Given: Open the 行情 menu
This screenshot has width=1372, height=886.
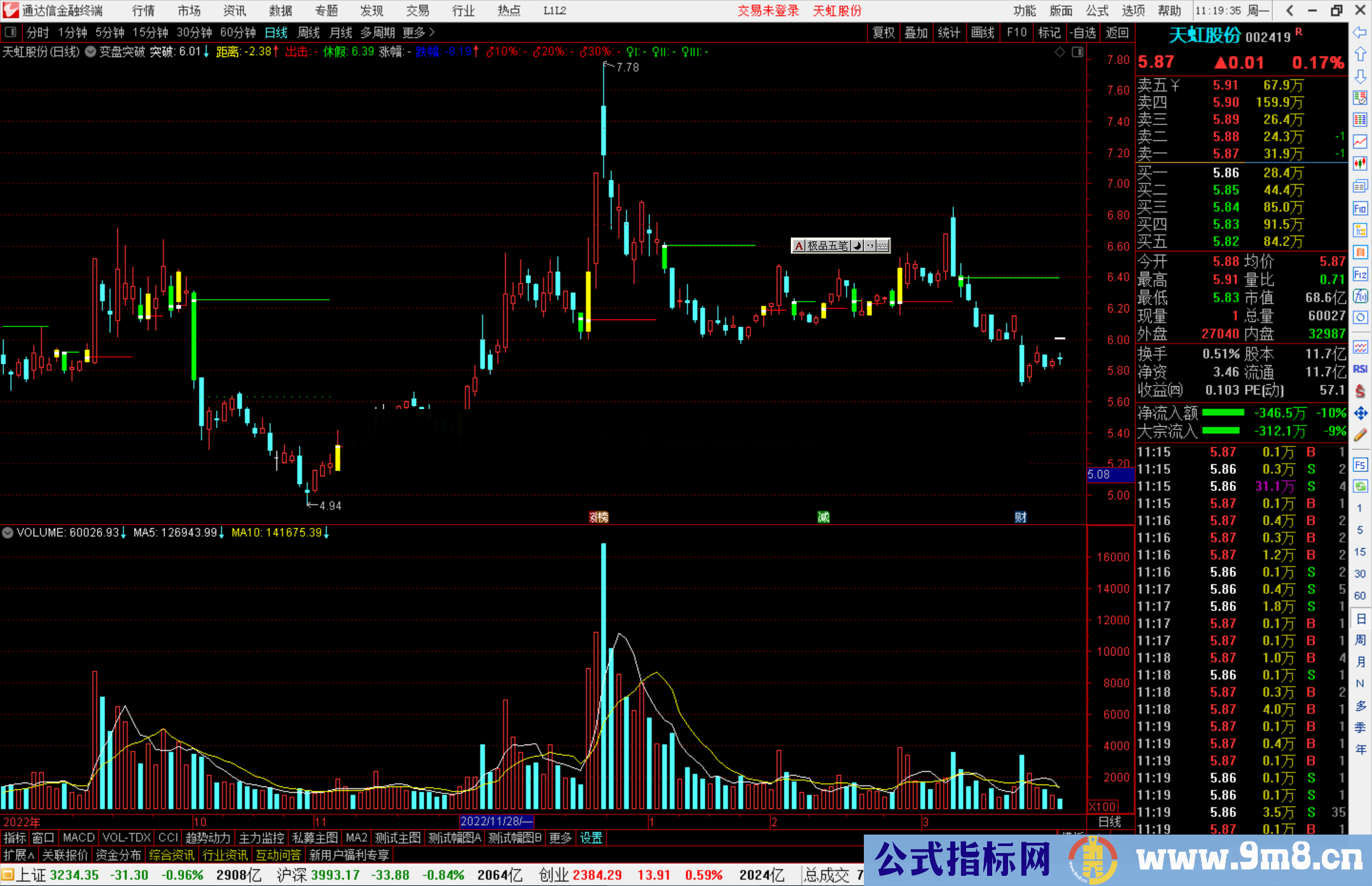Looking at the screenshot, I should click(143, 11).
